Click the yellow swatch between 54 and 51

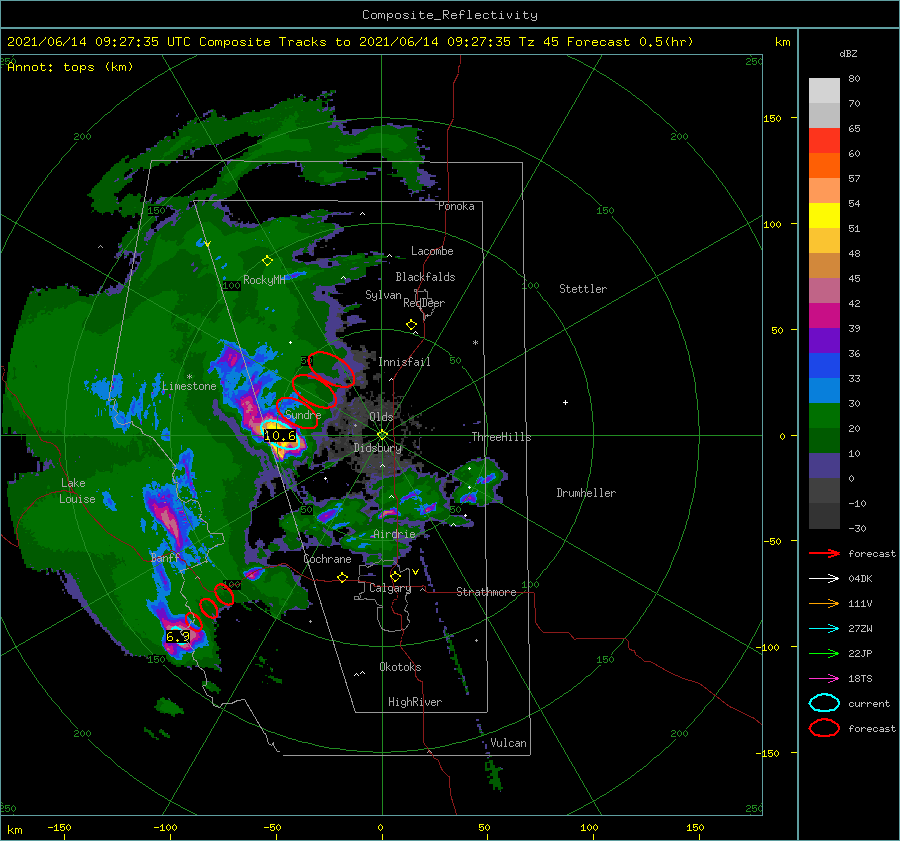[824, 216]
